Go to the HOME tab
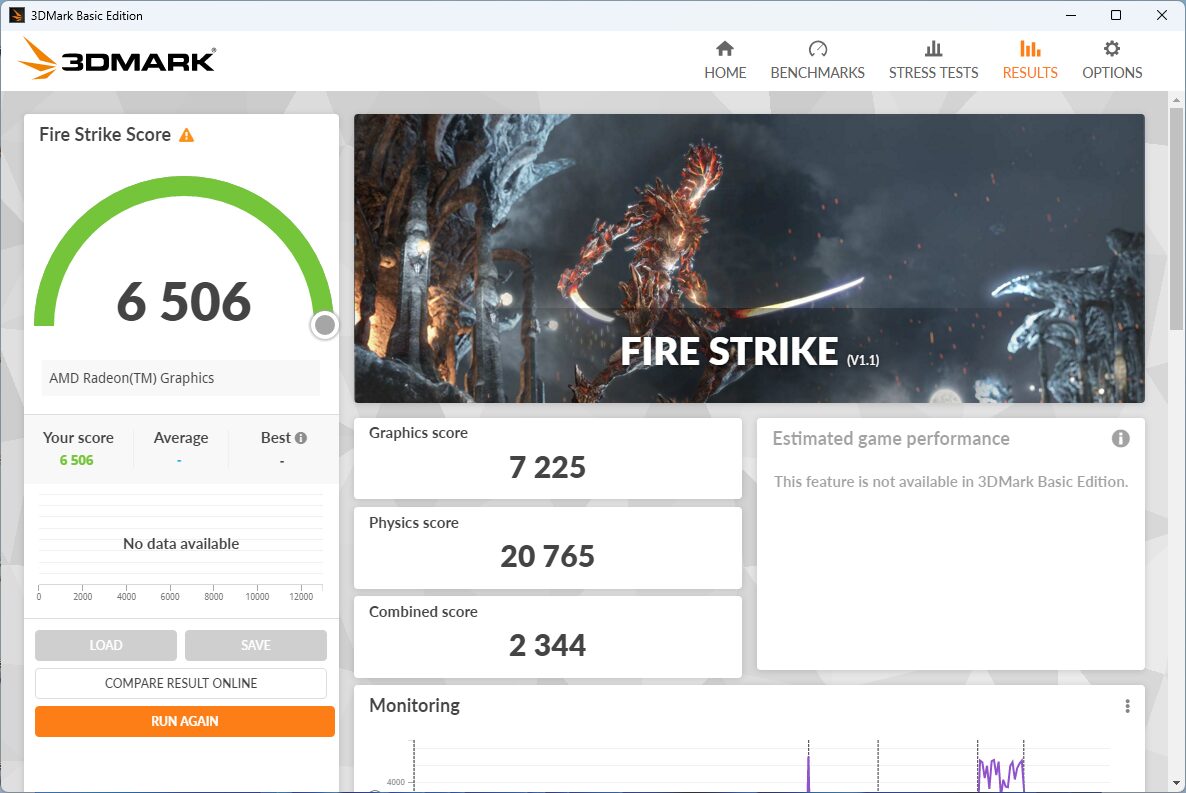The width and height of the screenshot is (1186, 793). point(725,61)
